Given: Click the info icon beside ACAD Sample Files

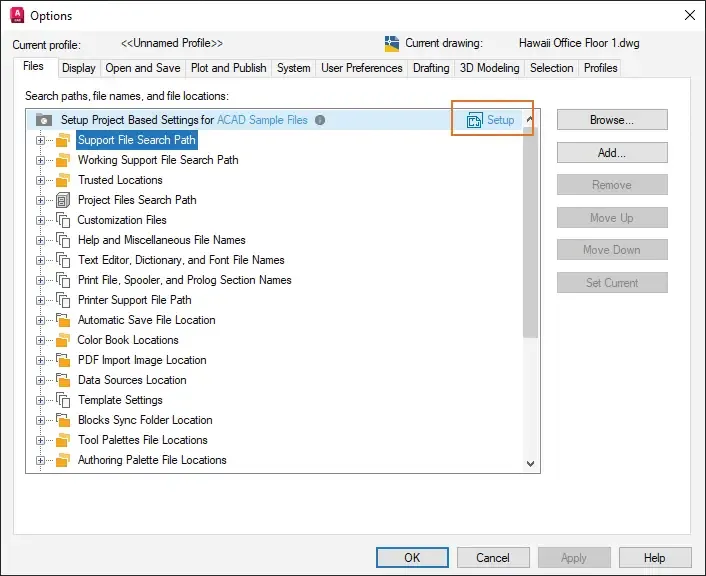Looking at the screenshot, I should click(x=320, y=120).
